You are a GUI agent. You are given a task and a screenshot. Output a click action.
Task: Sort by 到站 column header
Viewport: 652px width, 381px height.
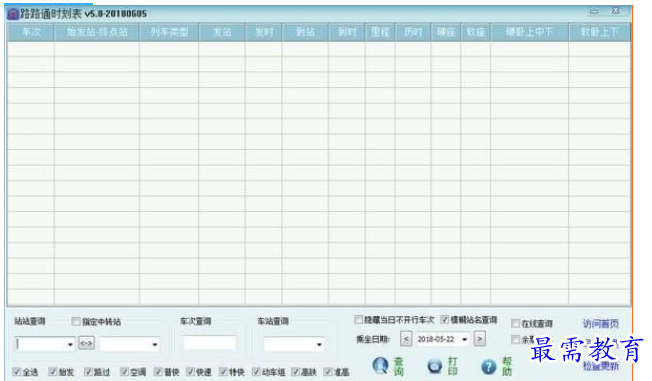(305, 32)
